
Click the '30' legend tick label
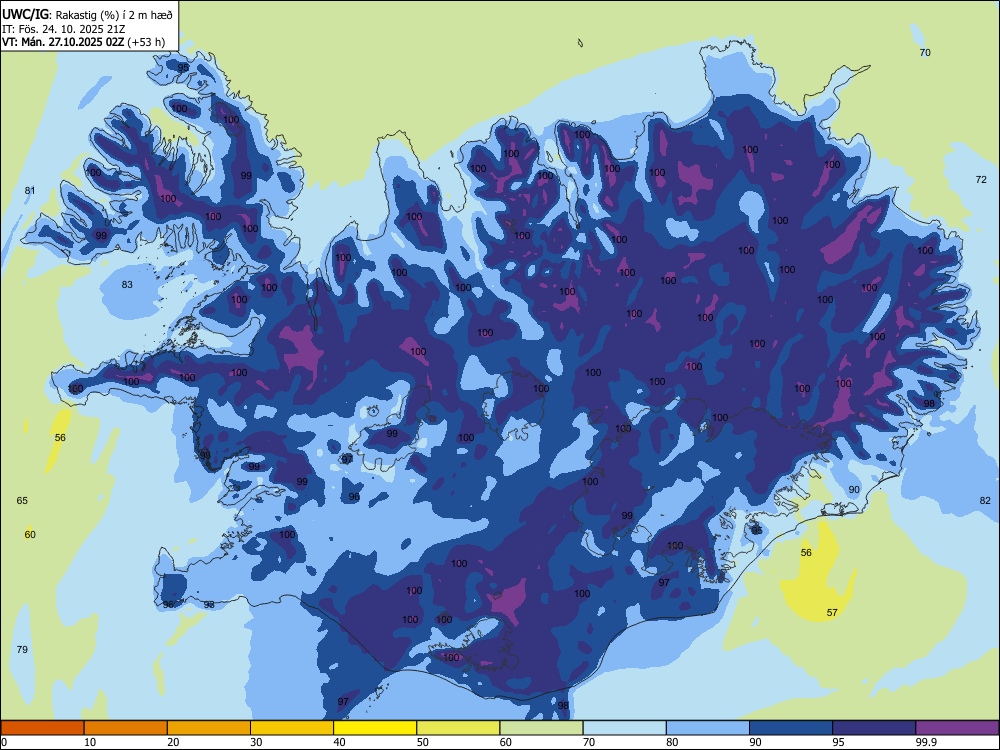pos(256,742)
